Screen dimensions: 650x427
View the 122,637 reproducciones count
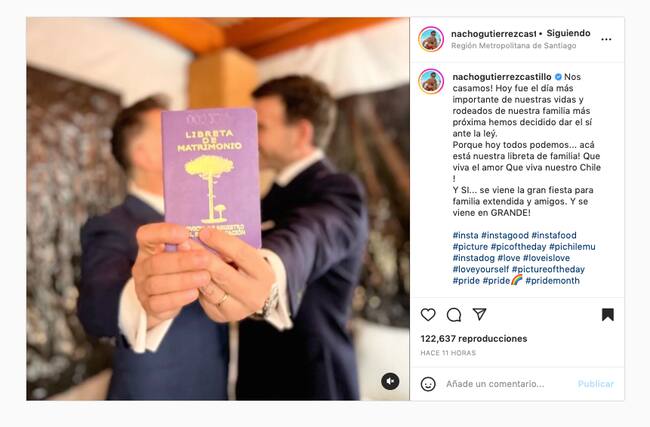[474, 339]
